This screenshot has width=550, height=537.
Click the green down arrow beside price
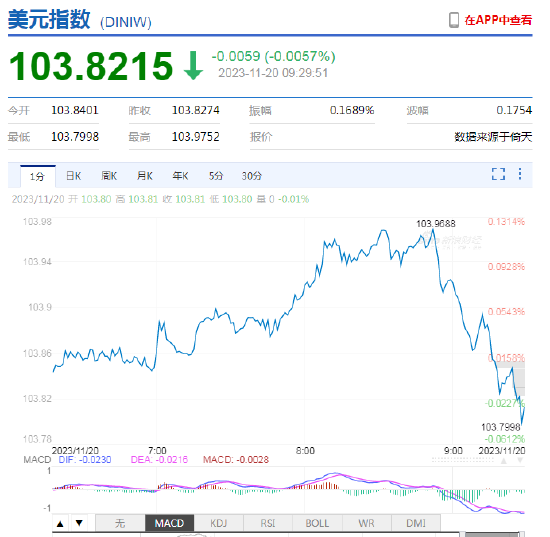point(193,66)
